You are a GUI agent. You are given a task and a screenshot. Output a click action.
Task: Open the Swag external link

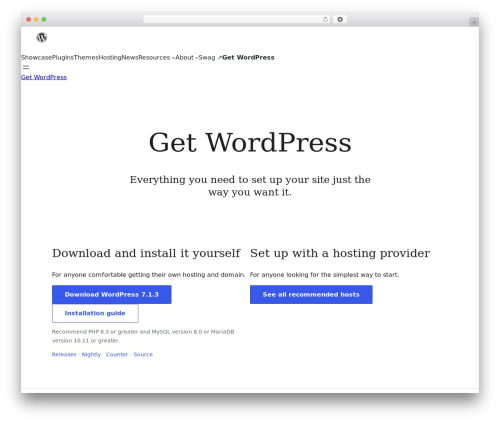click(210, 57)
